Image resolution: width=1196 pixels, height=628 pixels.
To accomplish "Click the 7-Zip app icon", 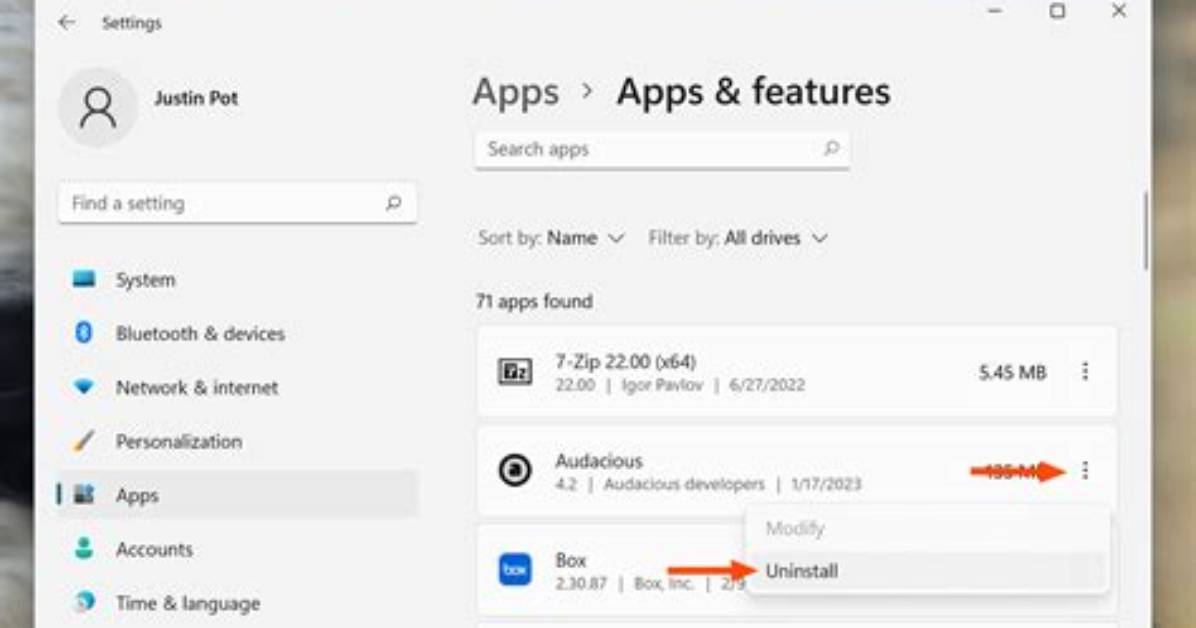I will (x=515, y=372).
